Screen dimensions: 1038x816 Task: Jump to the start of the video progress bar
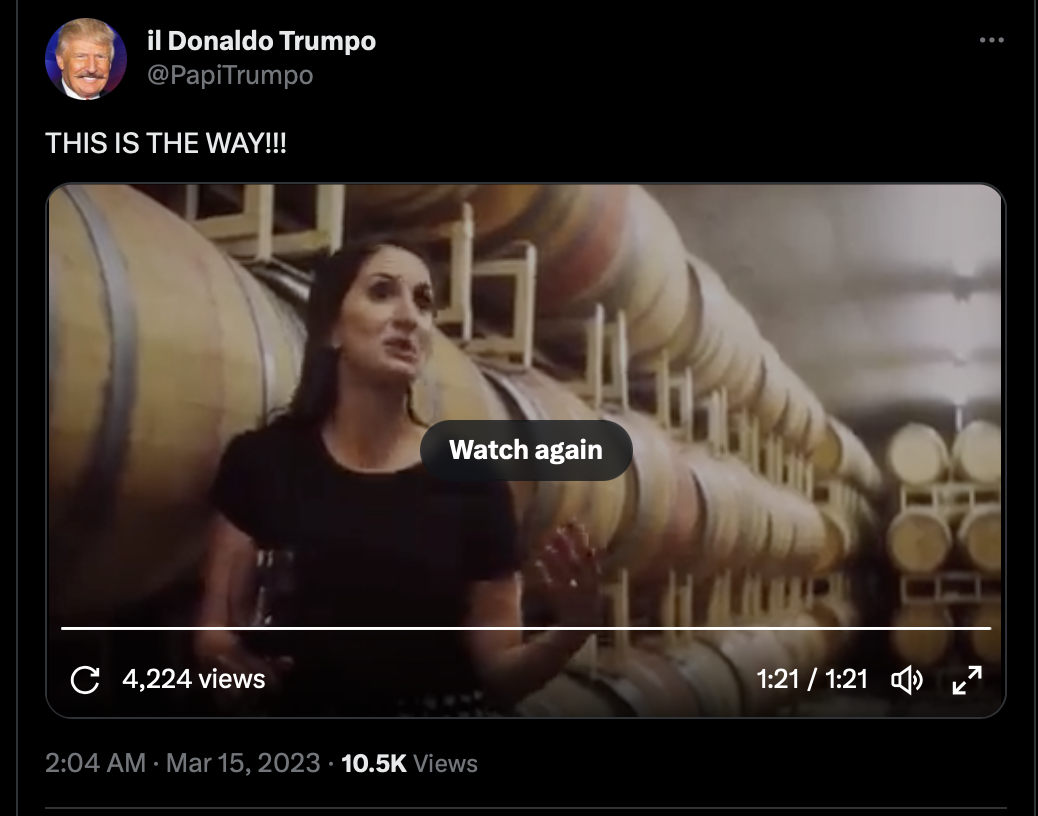click(63, 627)
